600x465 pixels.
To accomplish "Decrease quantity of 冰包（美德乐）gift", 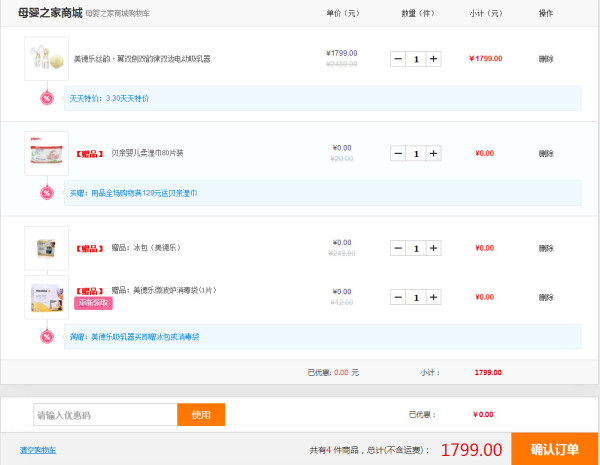I will click(x=398, y=248).
